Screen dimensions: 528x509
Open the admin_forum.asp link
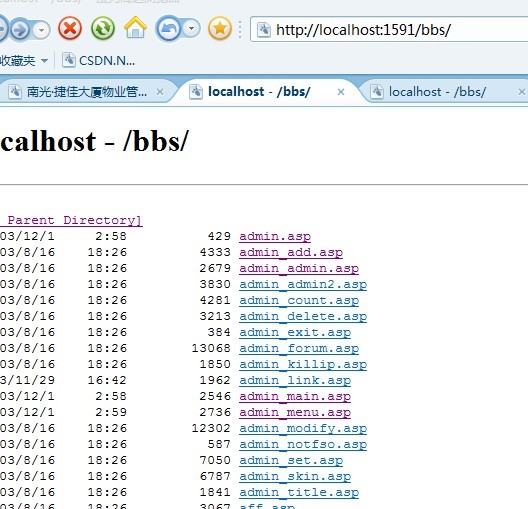pyautogui.click(x=299, y=348)
